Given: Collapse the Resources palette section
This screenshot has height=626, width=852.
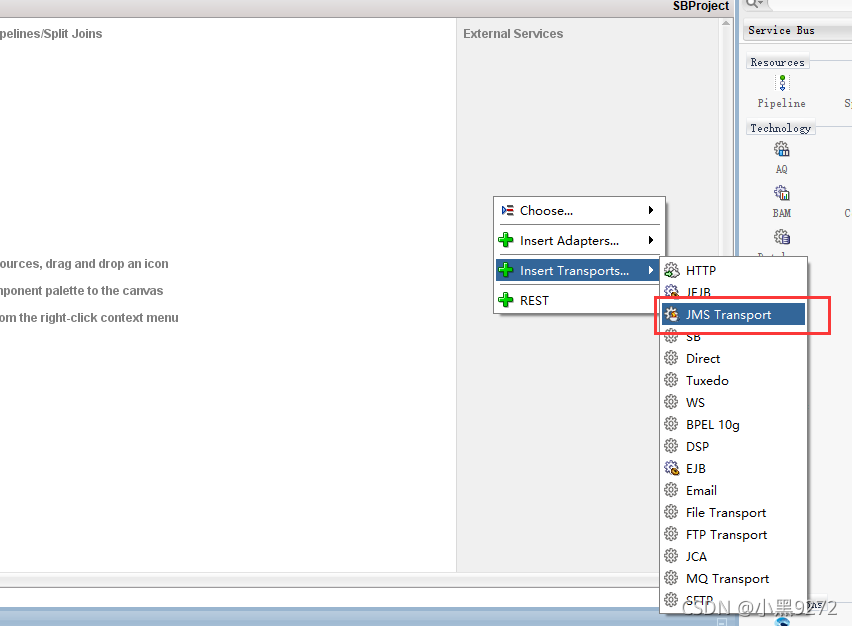Looking at the screenshot, I should click(x=778, y=62).
